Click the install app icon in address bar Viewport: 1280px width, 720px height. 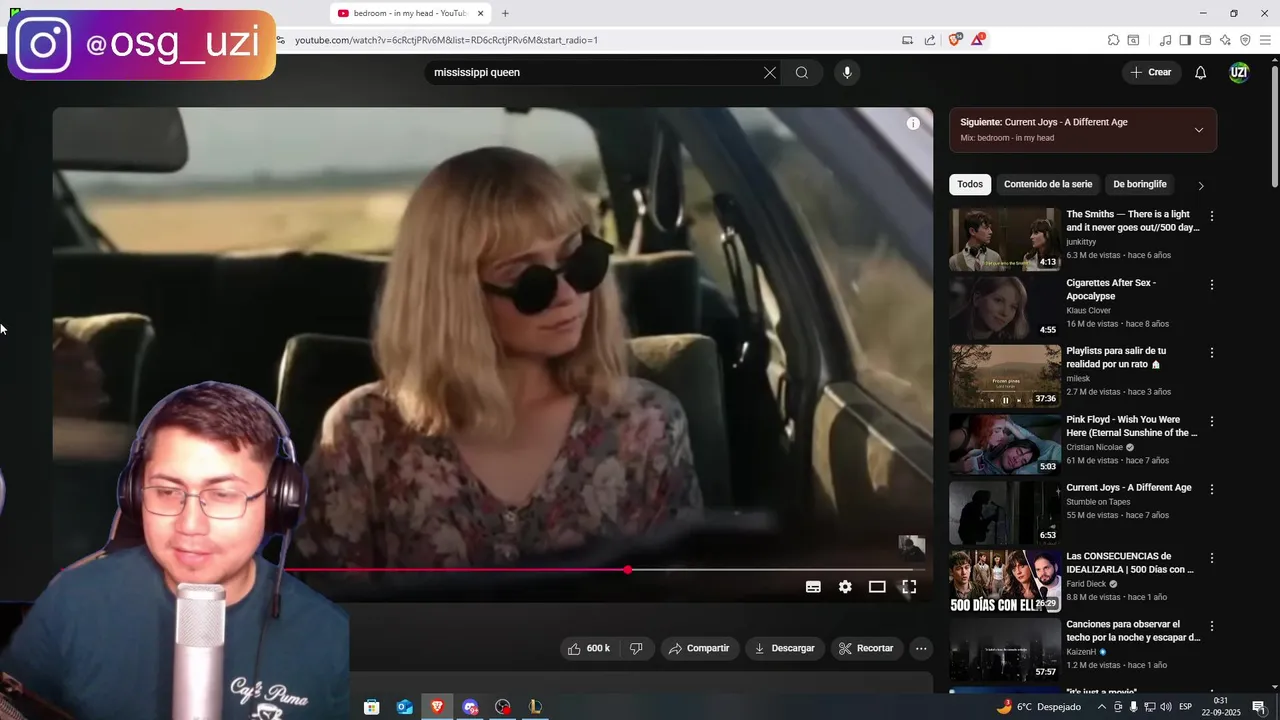pos(908,40)
